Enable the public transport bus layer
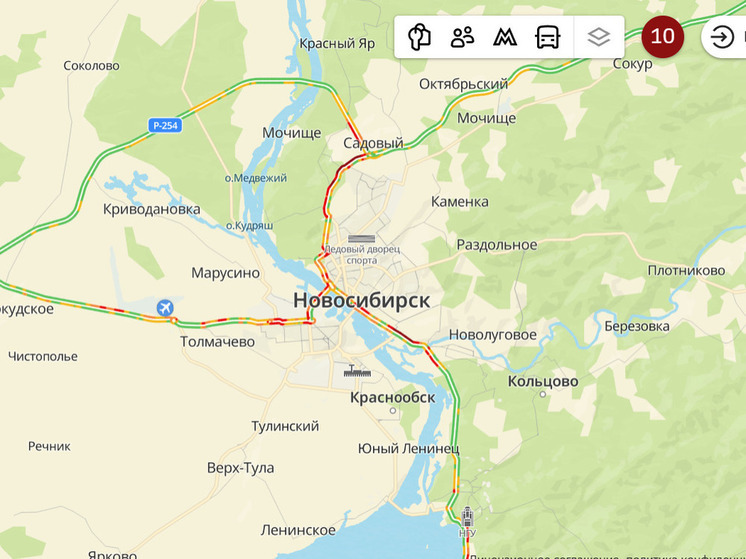This screenshot has height=559, width=746. [548, 37]
